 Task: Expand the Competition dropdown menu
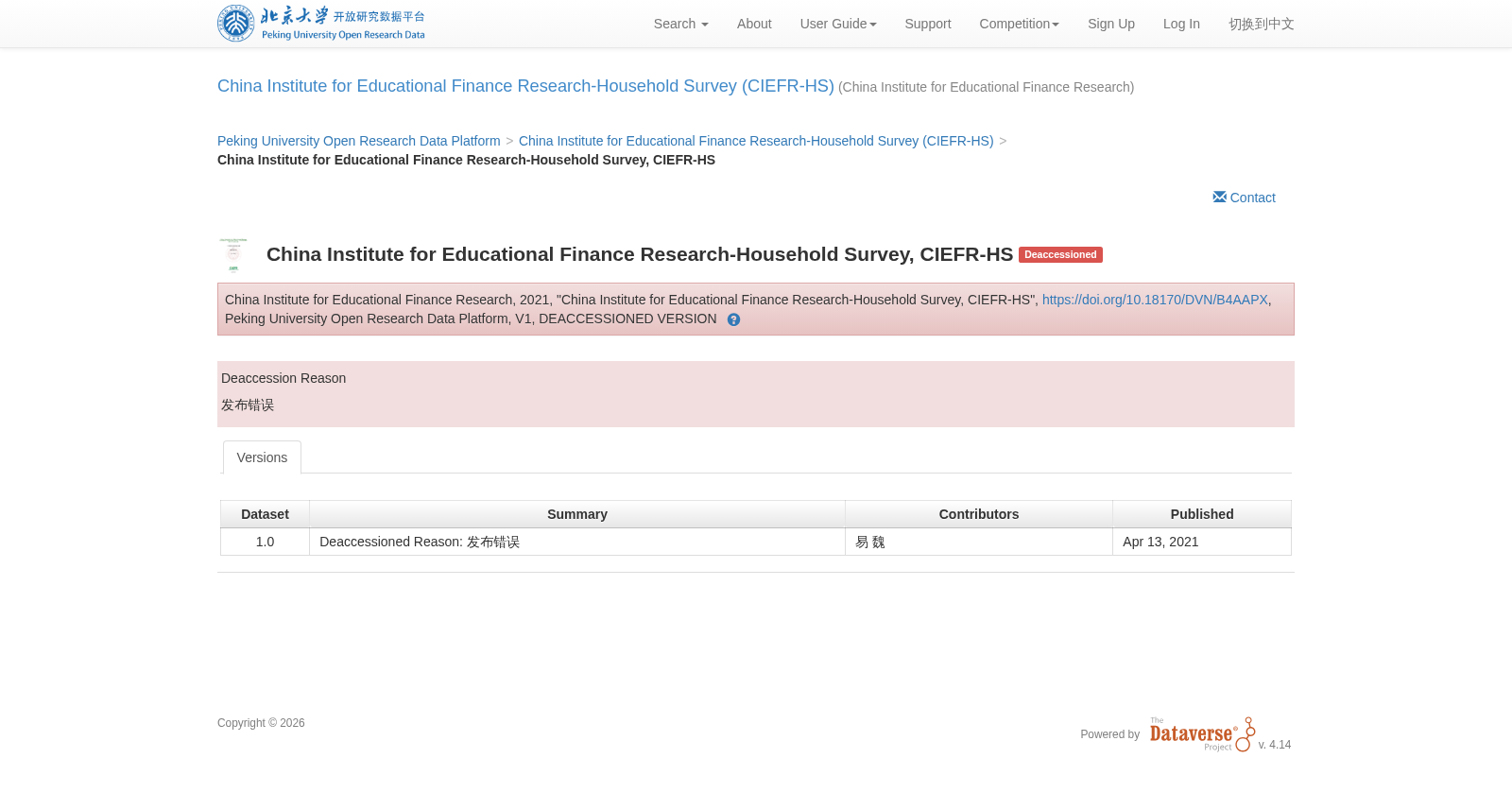click(1019, 24)
